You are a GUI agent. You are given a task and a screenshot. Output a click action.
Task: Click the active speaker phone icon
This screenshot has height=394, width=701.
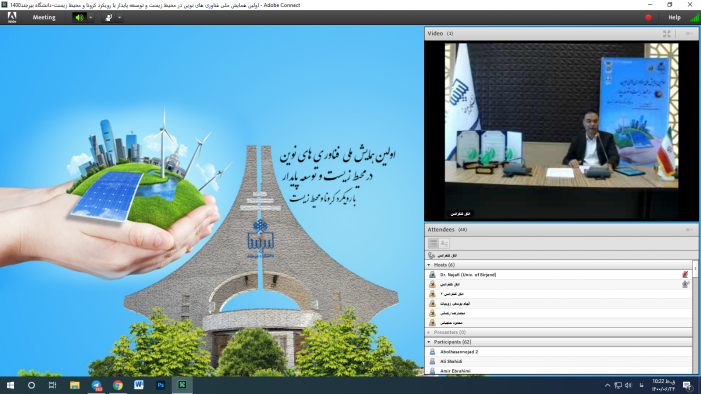pos(431,255)
